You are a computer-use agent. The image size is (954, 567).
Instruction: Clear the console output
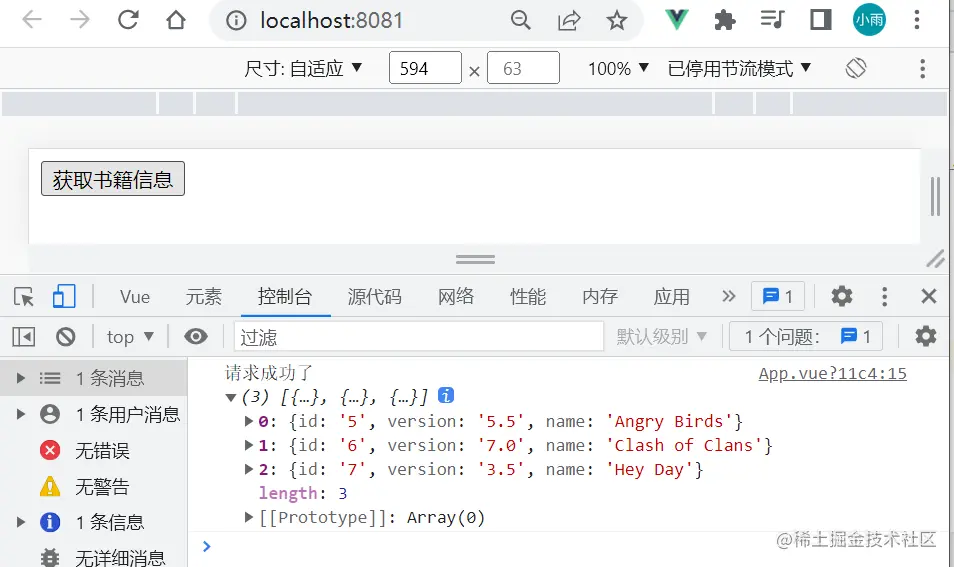[66, 336]
